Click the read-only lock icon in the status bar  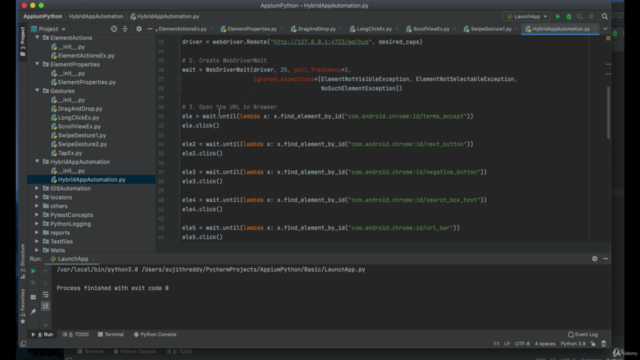point(593,344)
